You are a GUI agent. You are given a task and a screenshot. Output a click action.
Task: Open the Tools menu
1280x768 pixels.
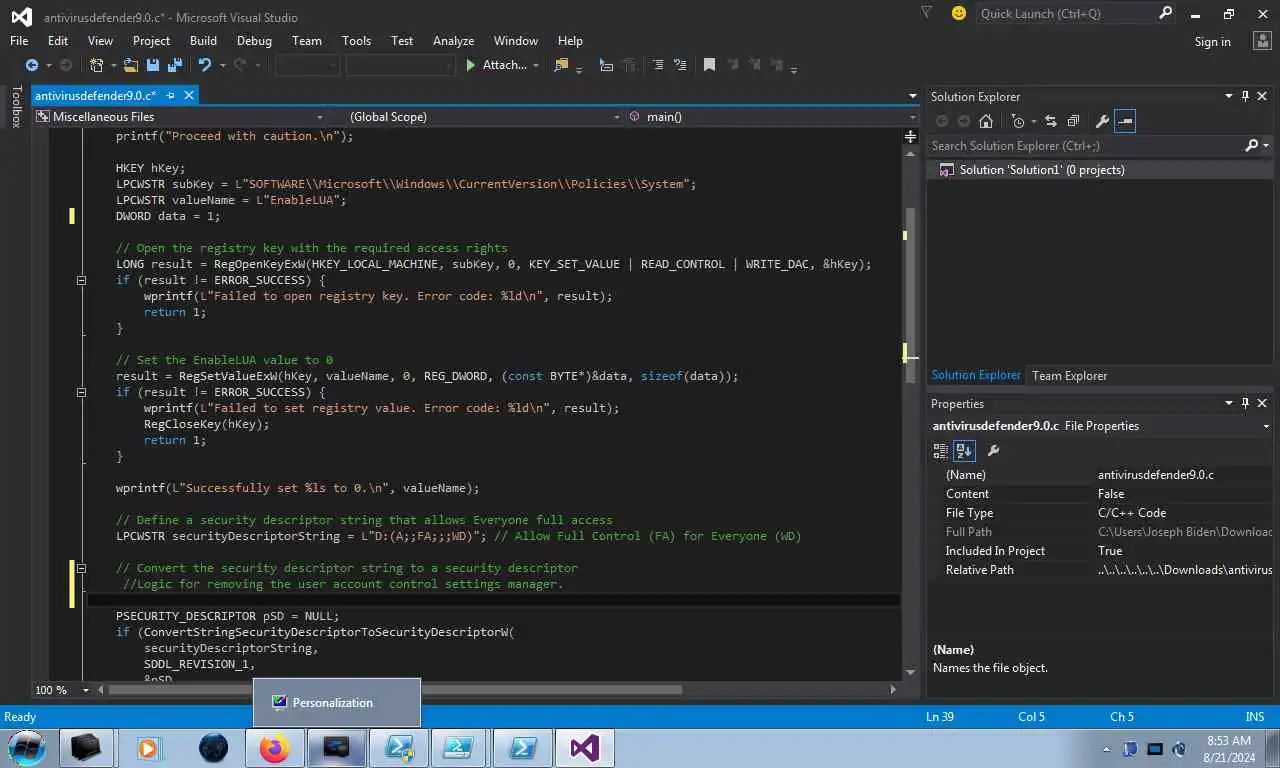(356, 41)
